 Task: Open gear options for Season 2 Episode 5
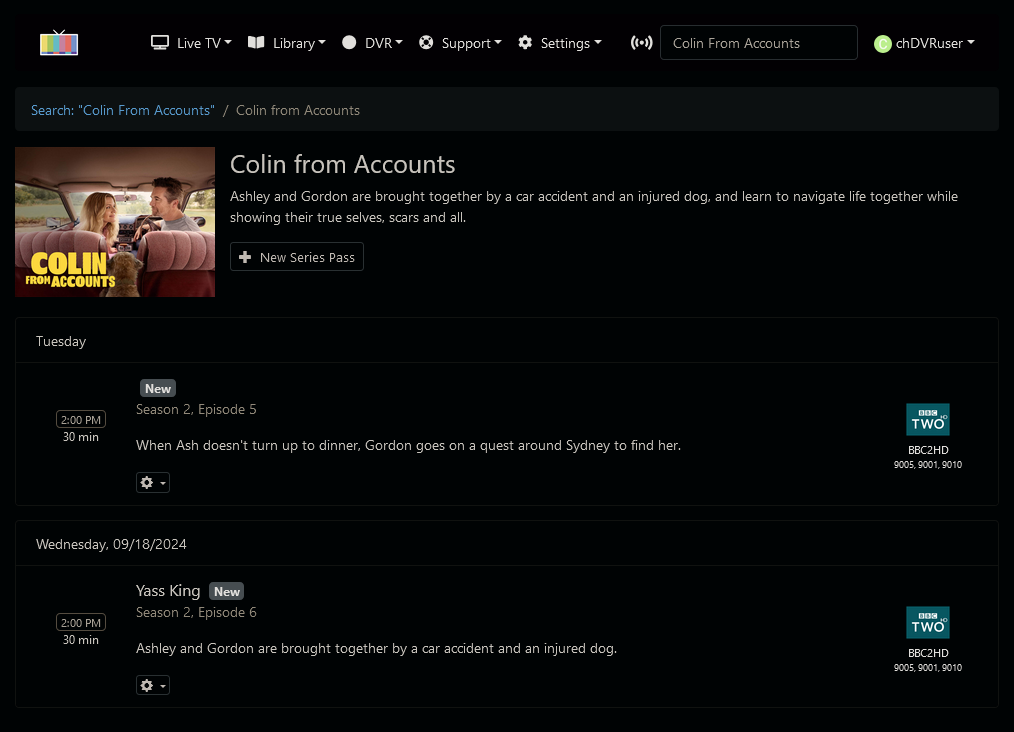152,483
